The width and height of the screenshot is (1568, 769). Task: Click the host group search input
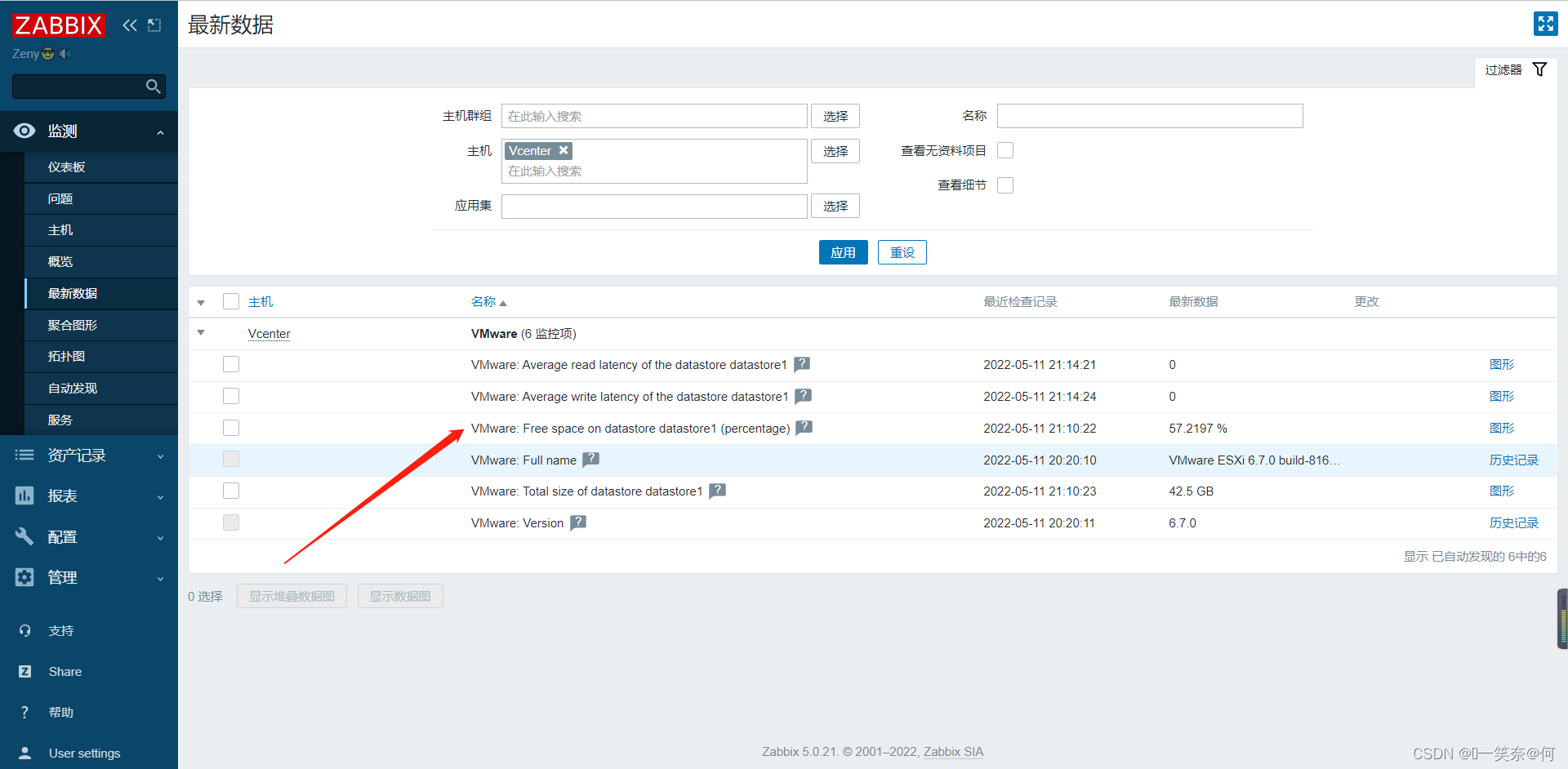click(x=654, y=116)
